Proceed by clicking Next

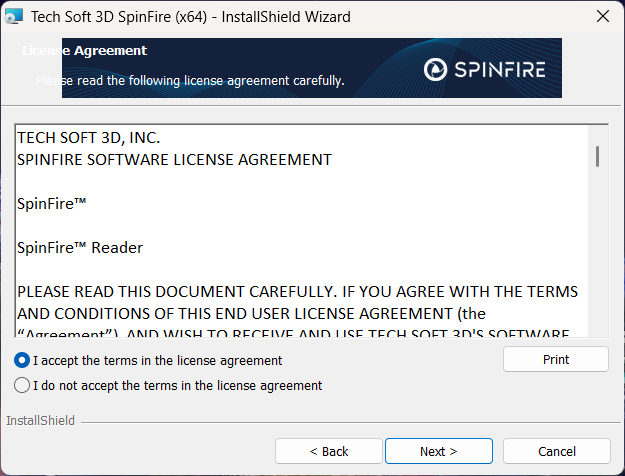coord(438,451)
